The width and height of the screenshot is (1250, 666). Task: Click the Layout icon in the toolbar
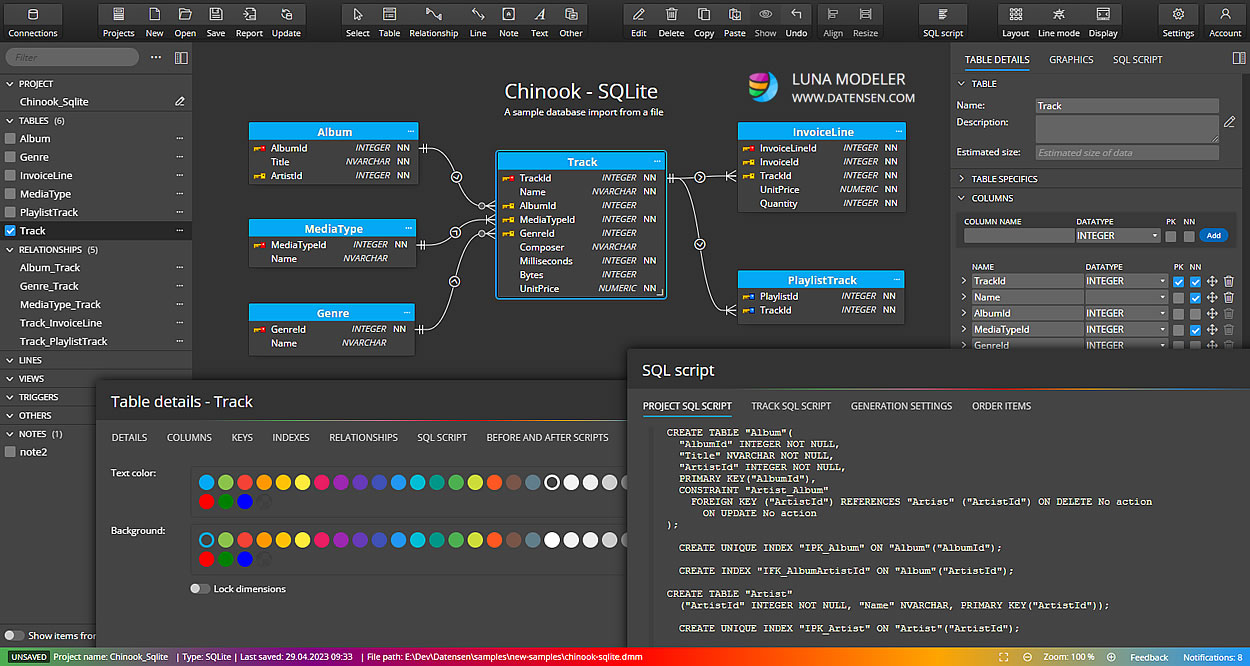click(1014, 19)
